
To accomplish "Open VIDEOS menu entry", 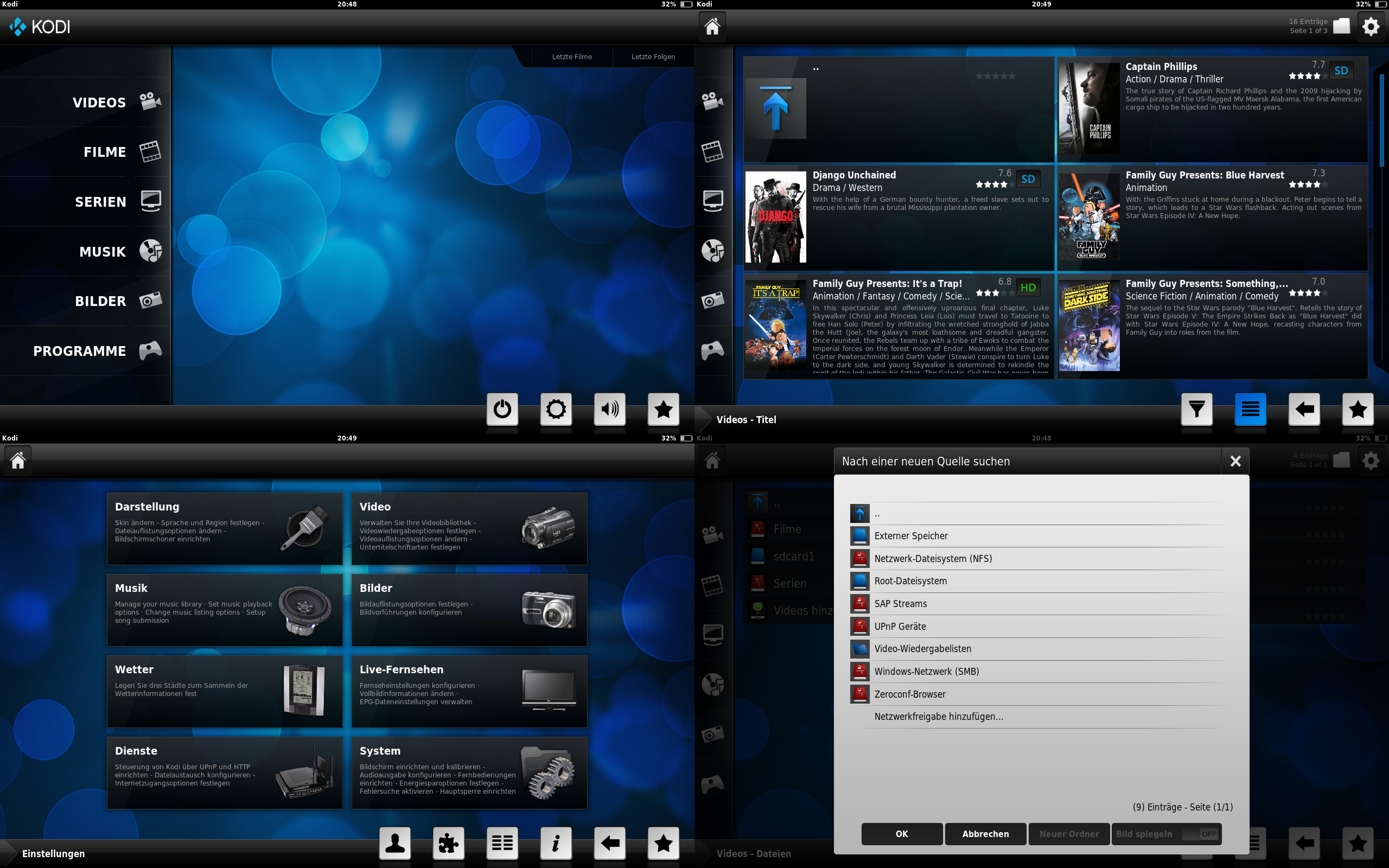I will 85,102.
